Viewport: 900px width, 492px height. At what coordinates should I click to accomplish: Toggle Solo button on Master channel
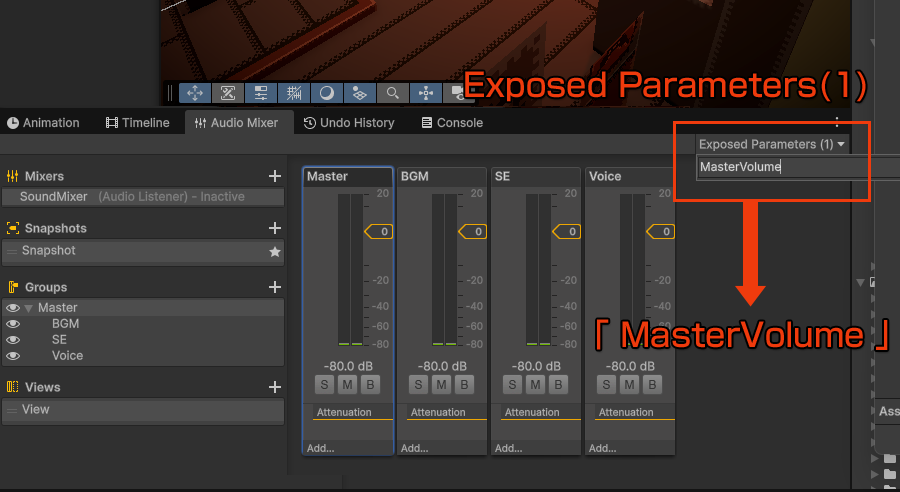coord(324,385)
